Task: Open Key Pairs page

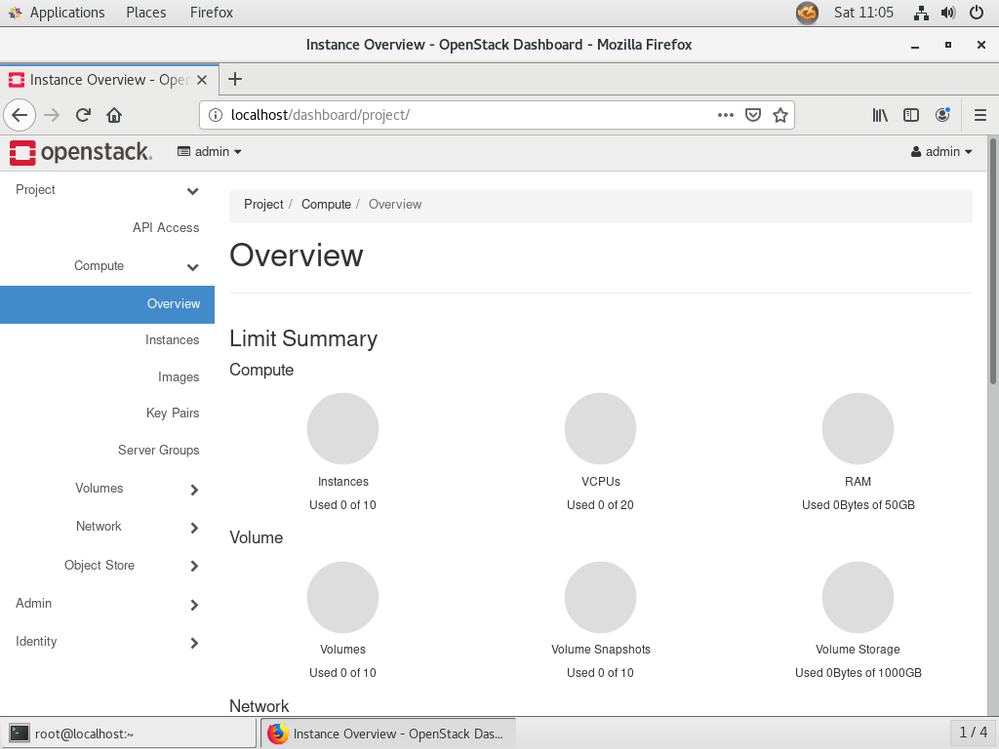Action: [x=172, y=413]
